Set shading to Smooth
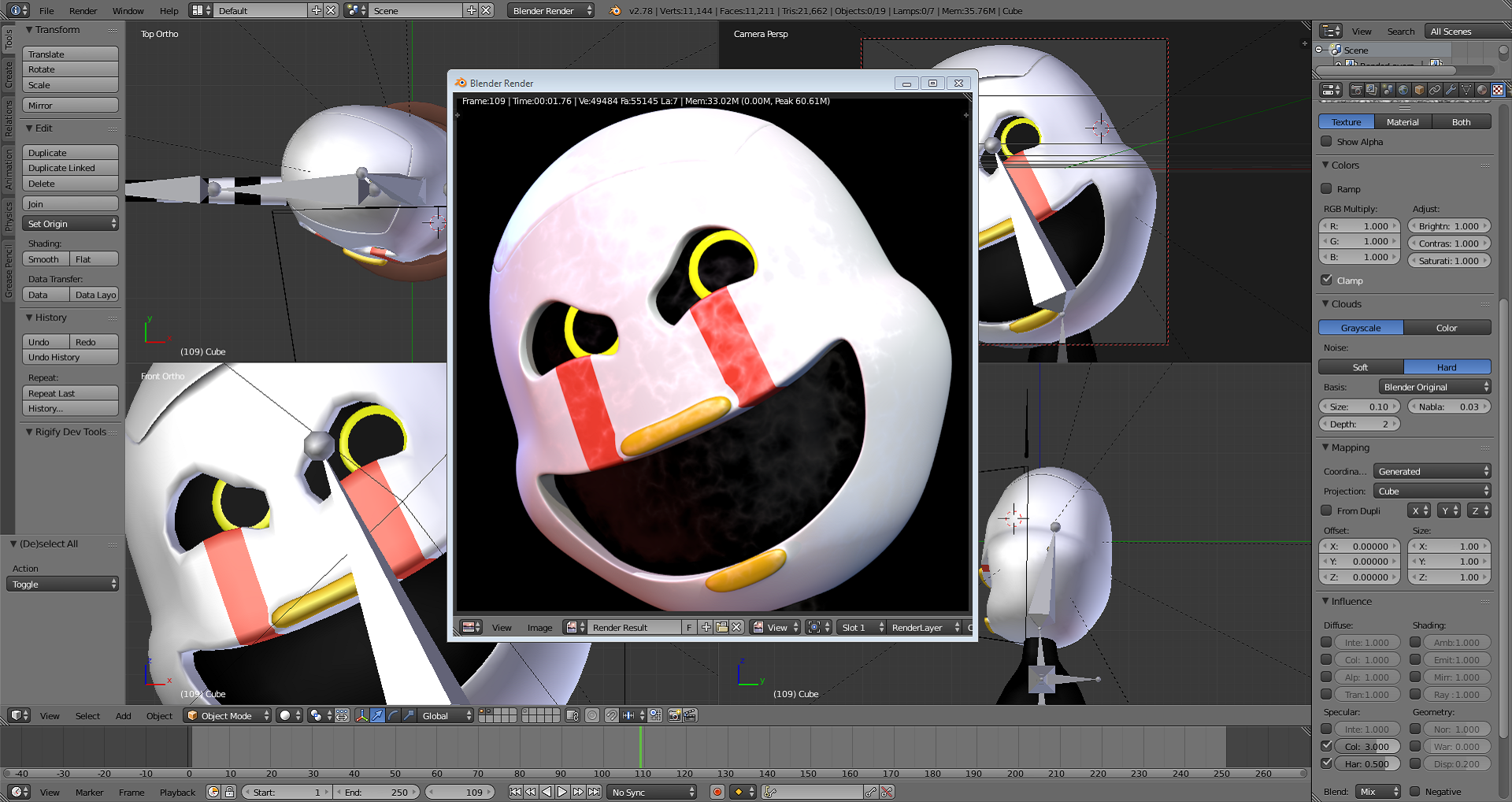The image size is (1512, 802). point(46,259)
